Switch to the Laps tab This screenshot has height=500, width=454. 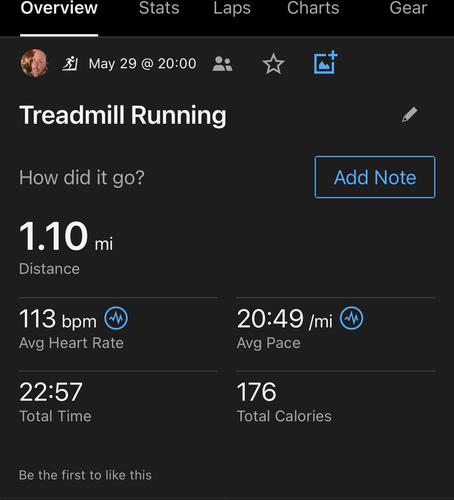pyautogui.click(x=232, y=8)
